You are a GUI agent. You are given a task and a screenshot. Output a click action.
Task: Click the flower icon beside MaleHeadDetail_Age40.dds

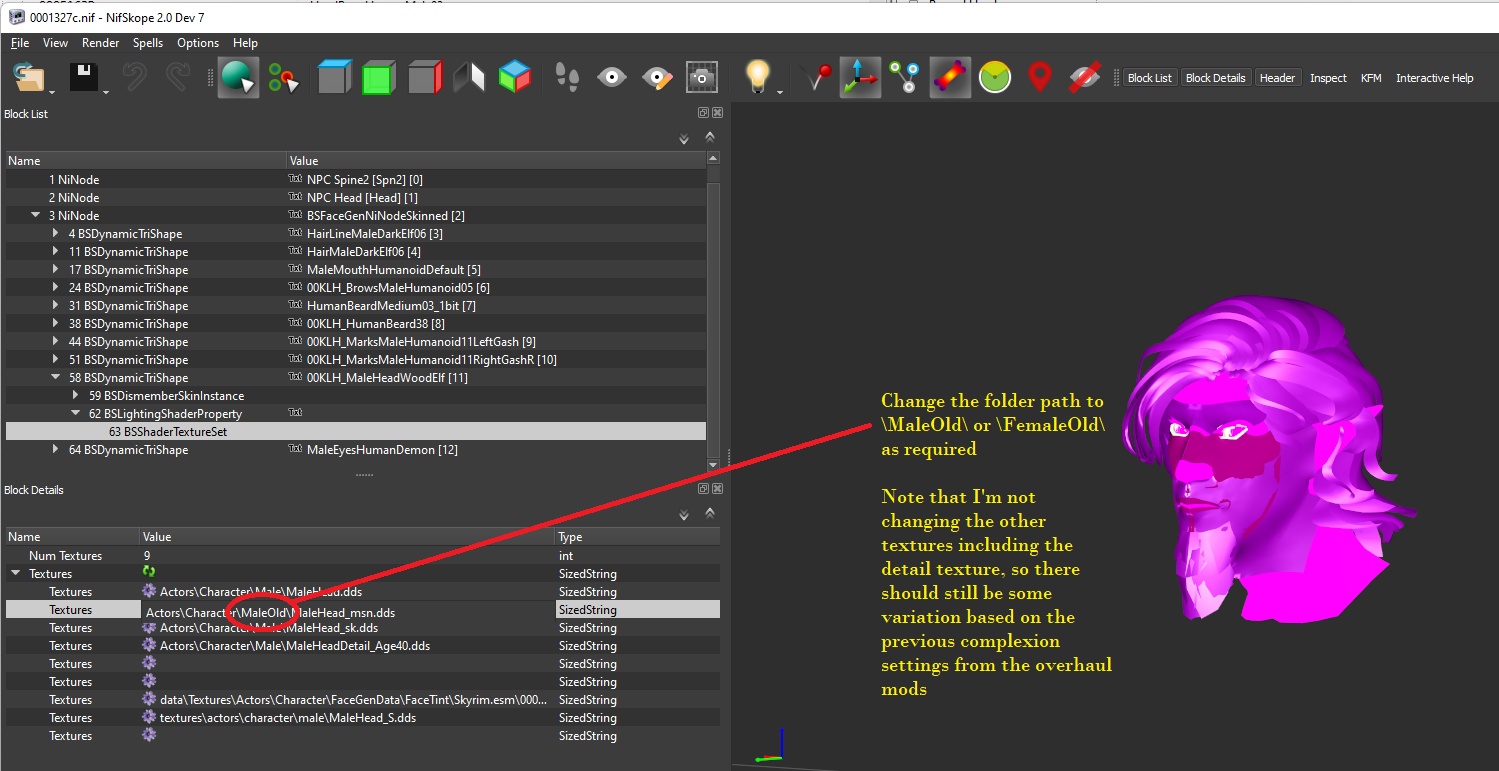(x=149, y=646)
